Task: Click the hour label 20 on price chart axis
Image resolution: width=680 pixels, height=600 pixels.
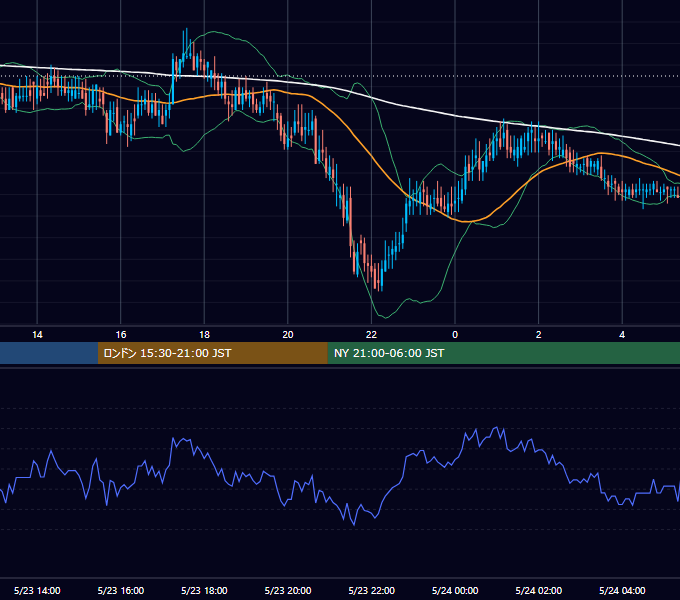Action: pyautogui.click(x=288, y=335)
